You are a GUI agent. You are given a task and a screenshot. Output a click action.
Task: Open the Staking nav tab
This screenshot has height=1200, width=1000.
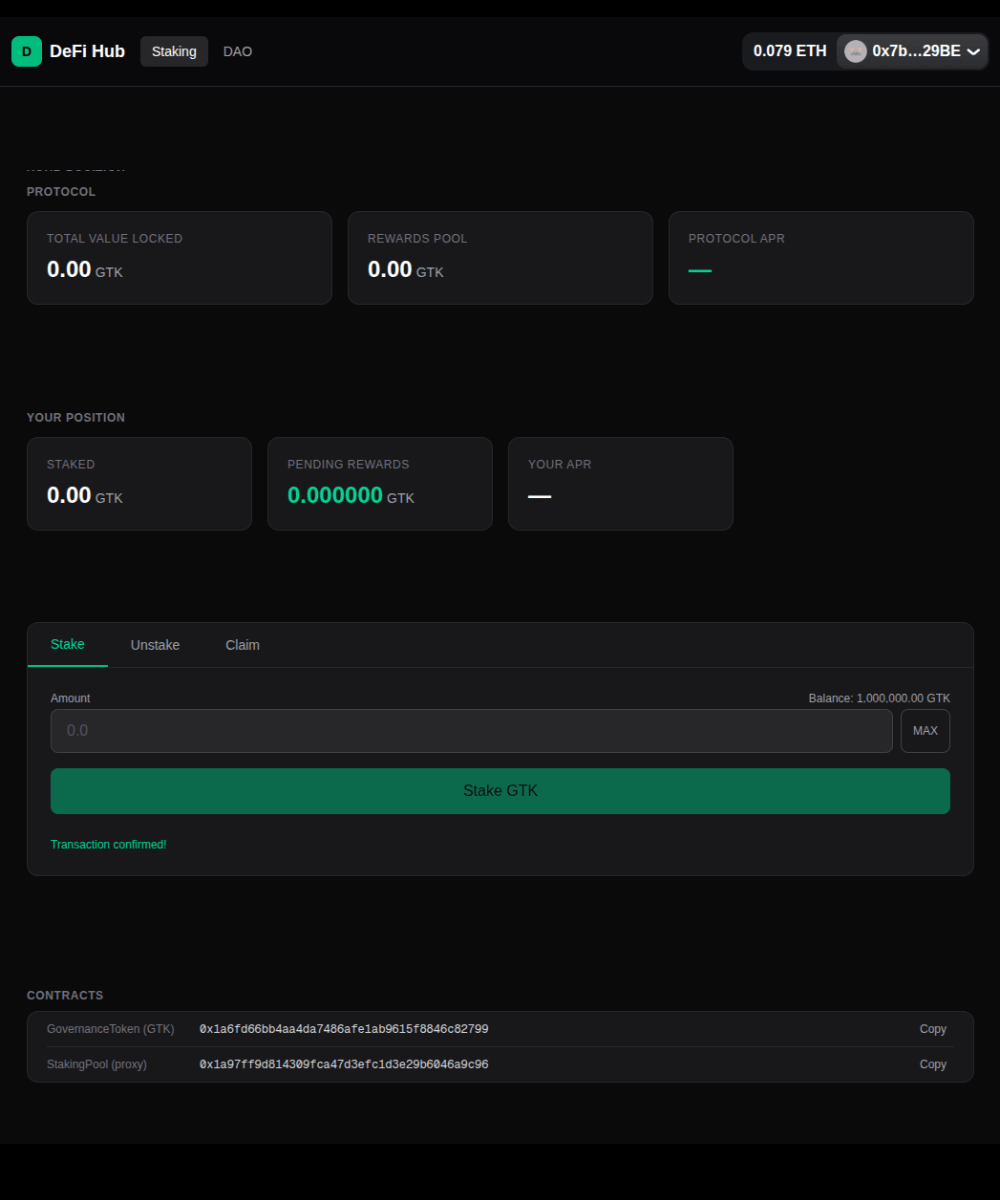click(174, 51)
